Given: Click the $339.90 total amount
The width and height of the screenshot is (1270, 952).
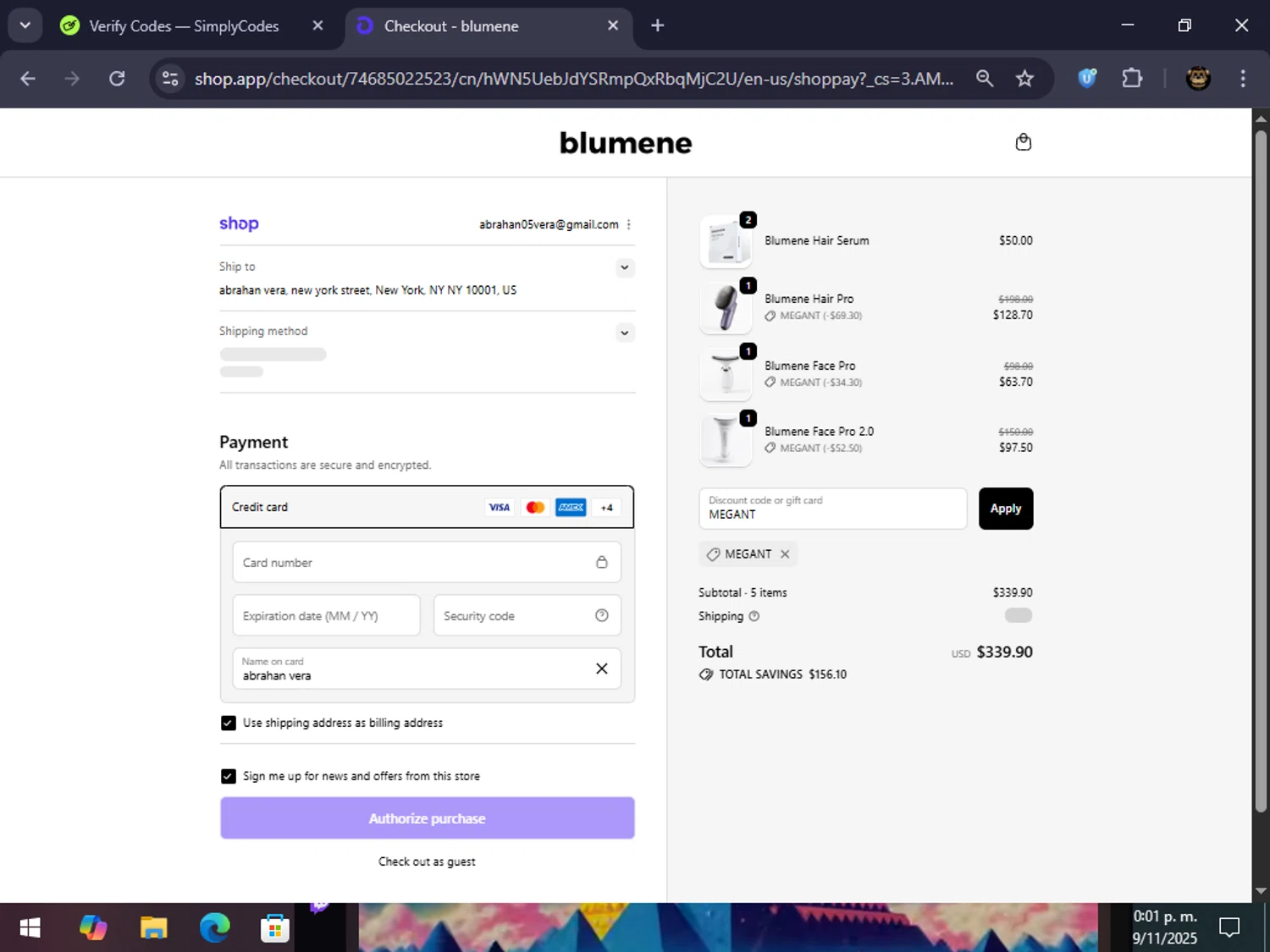Looking at the screenshot, I should 1004,652.
